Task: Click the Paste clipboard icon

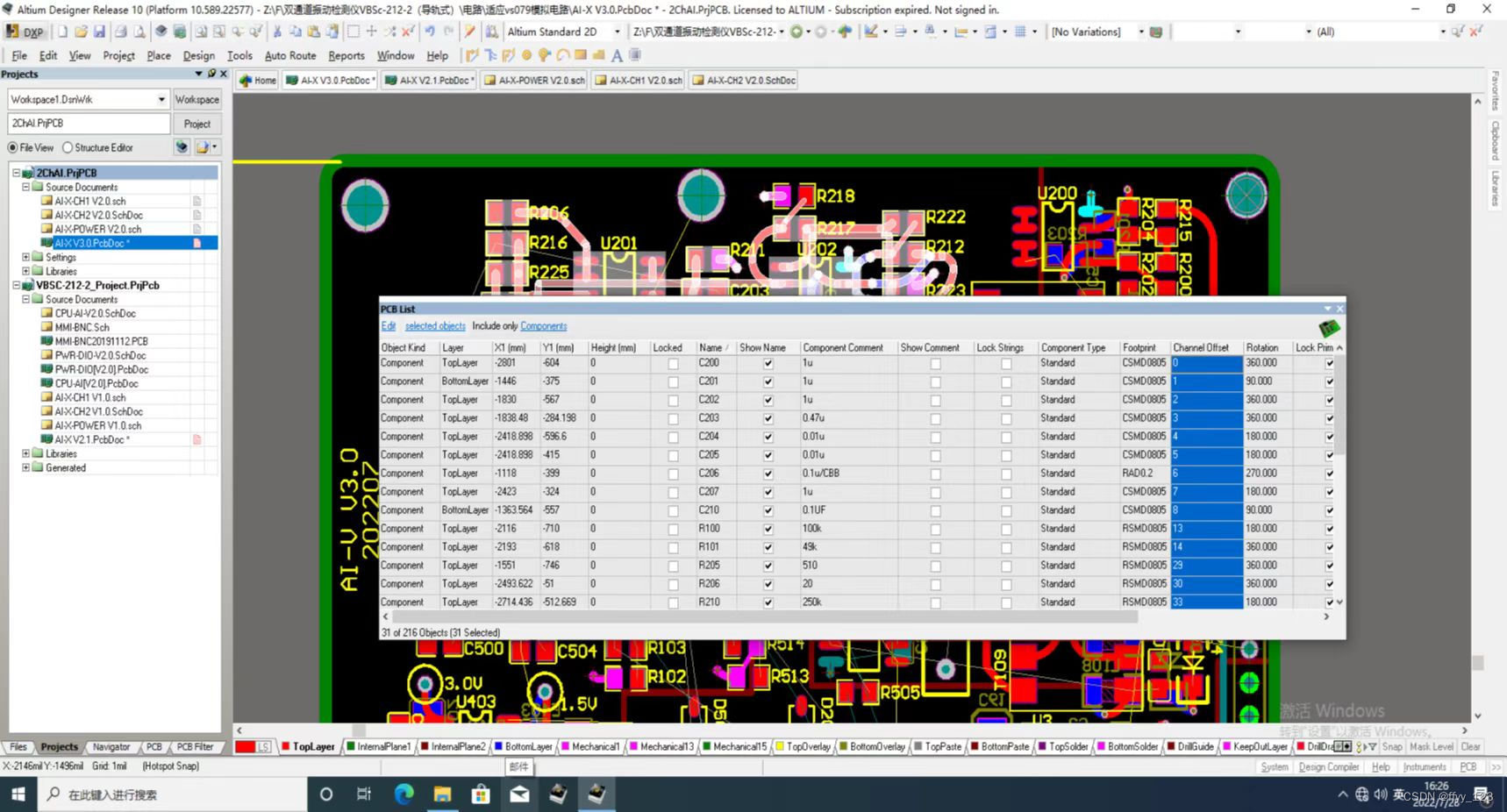Action: pos(314,32)
